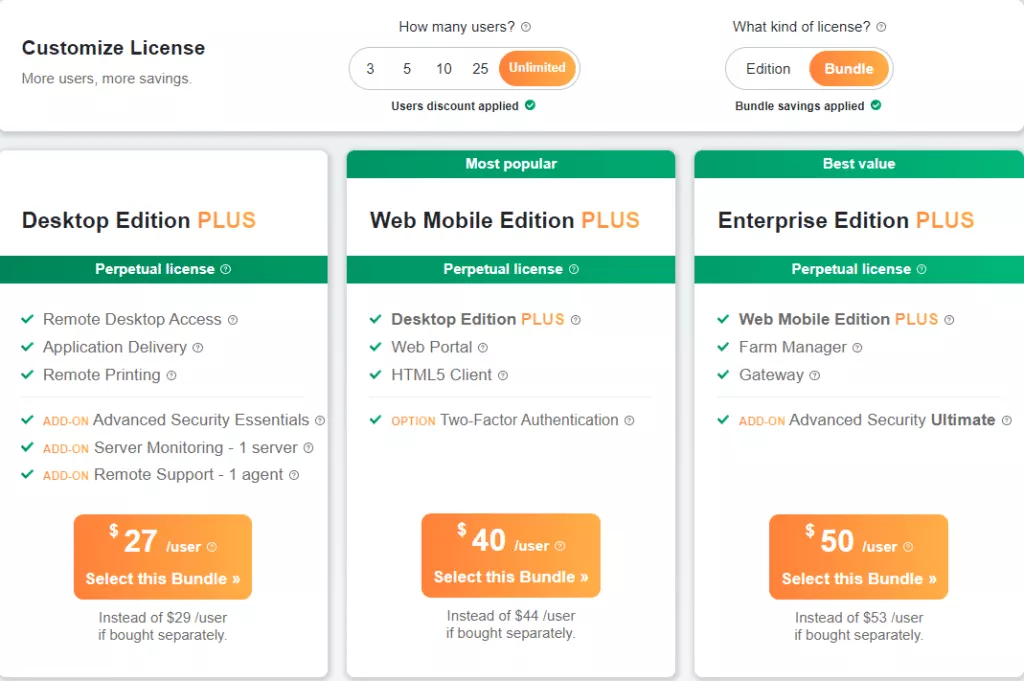
Task: Switch the license type to 'Edition'
Action: point(767,68)
